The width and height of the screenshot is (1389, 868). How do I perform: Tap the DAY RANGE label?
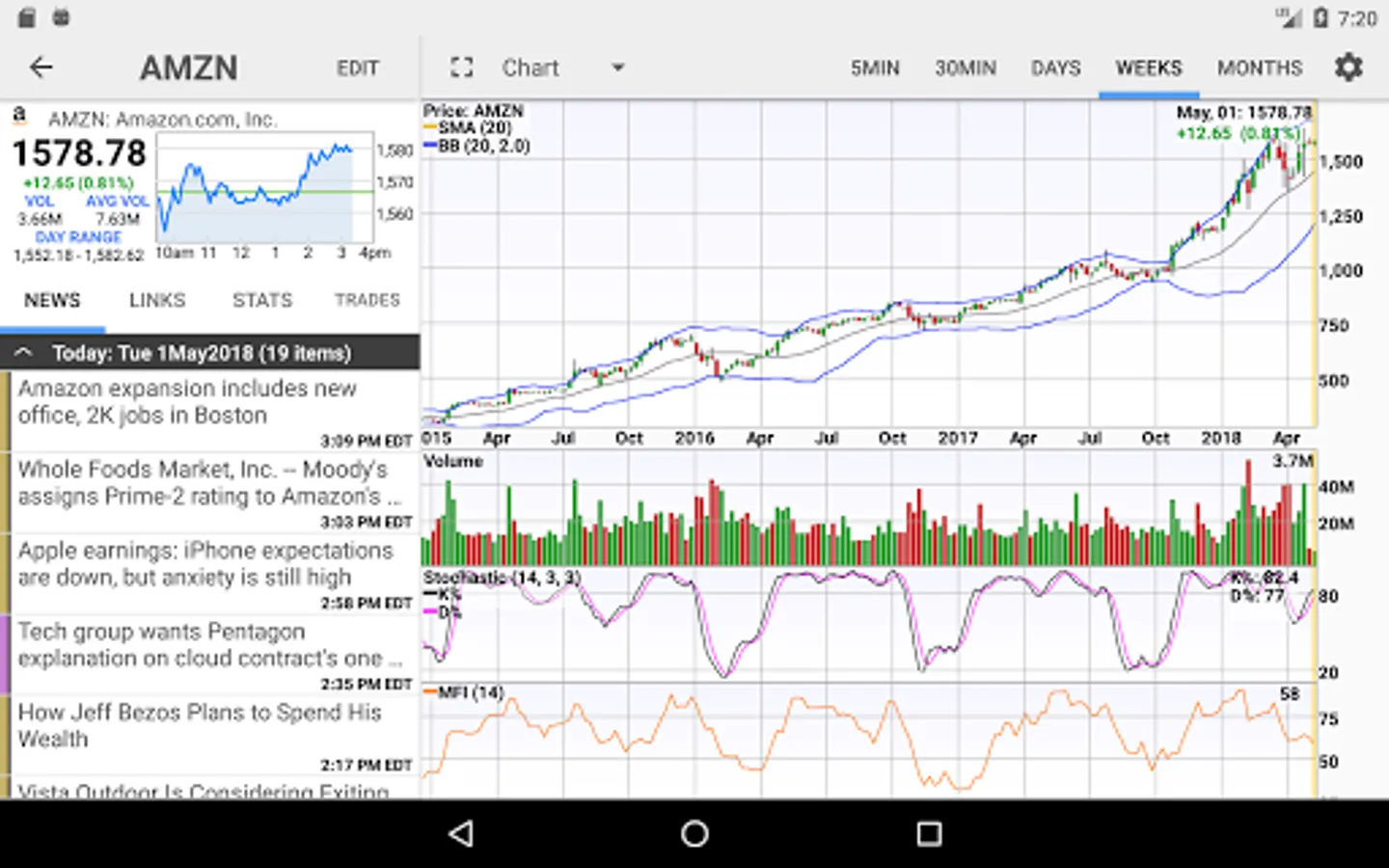(79, 236)
